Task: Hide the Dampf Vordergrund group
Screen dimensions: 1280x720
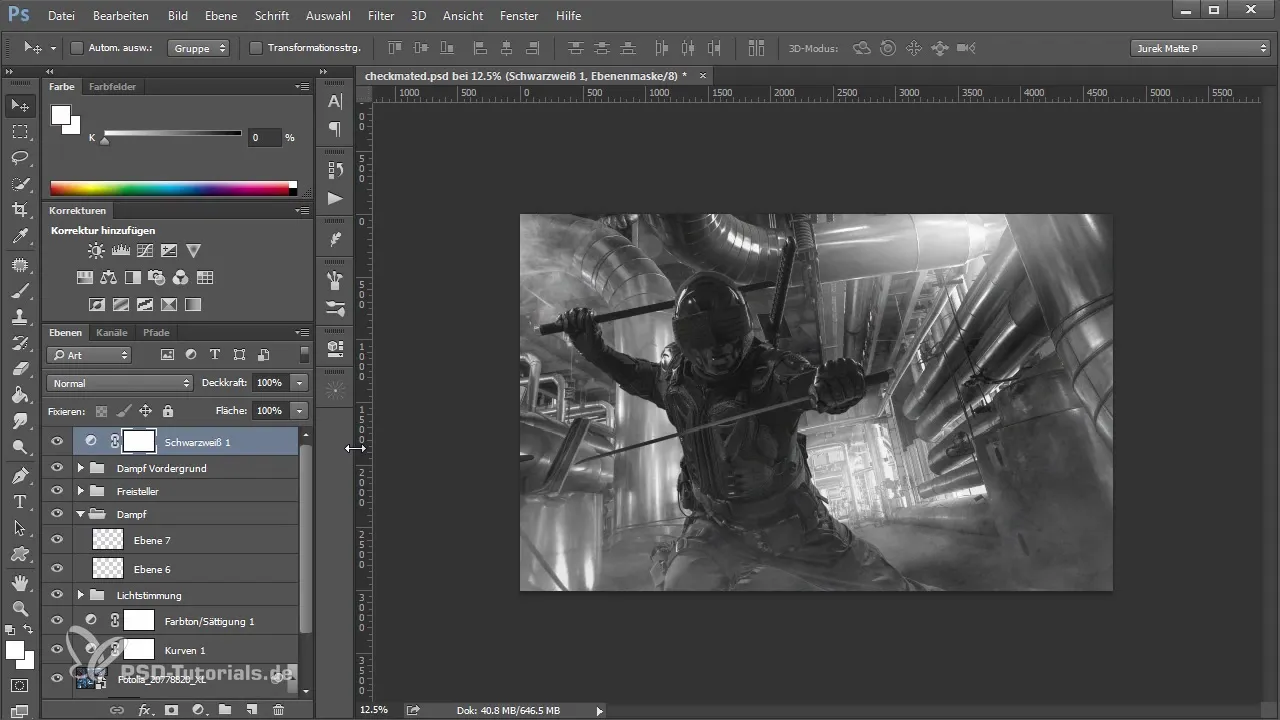Action: click(57, 468)
